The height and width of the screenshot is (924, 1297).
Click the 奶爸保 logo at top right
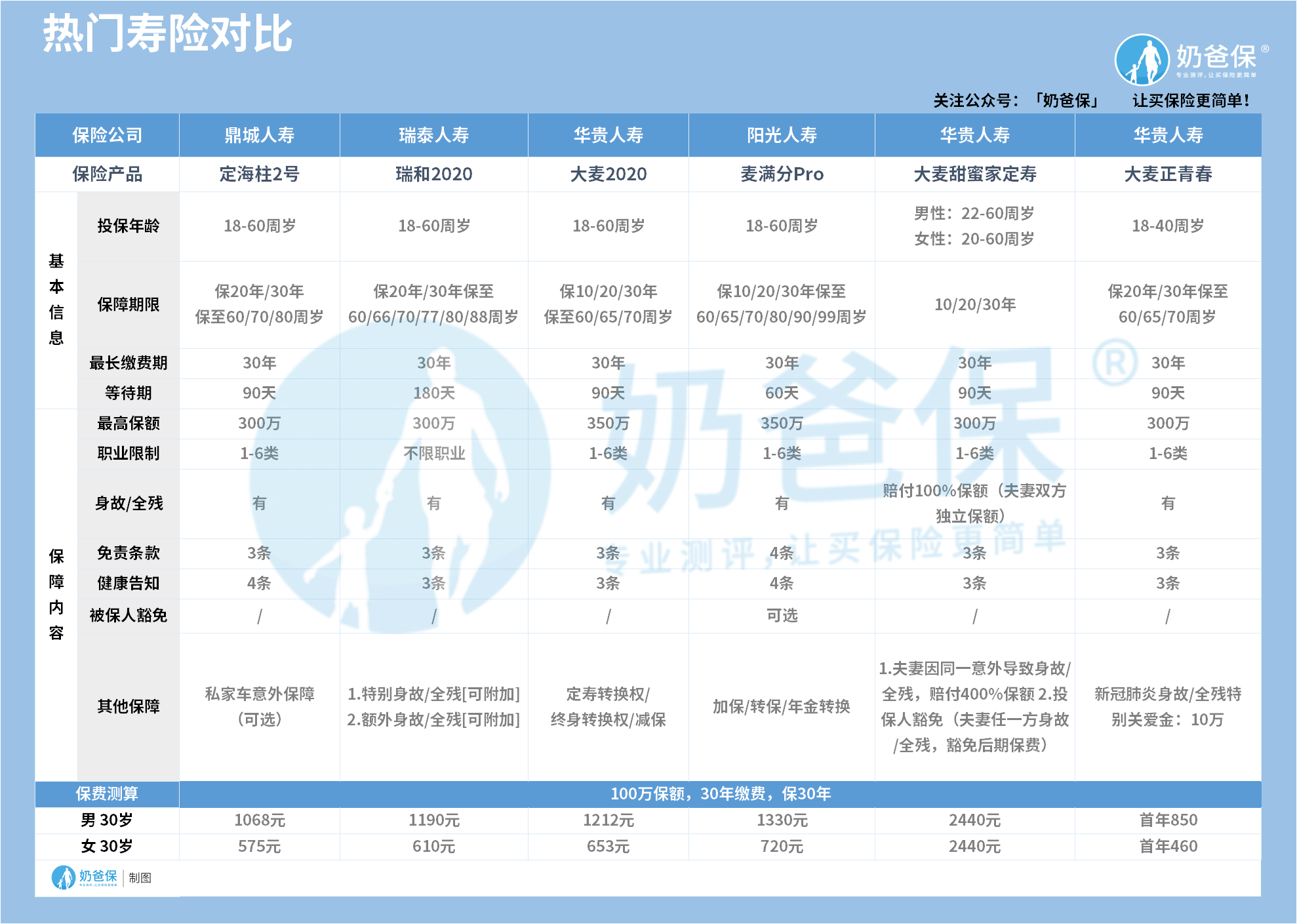tap(1191, 60)
